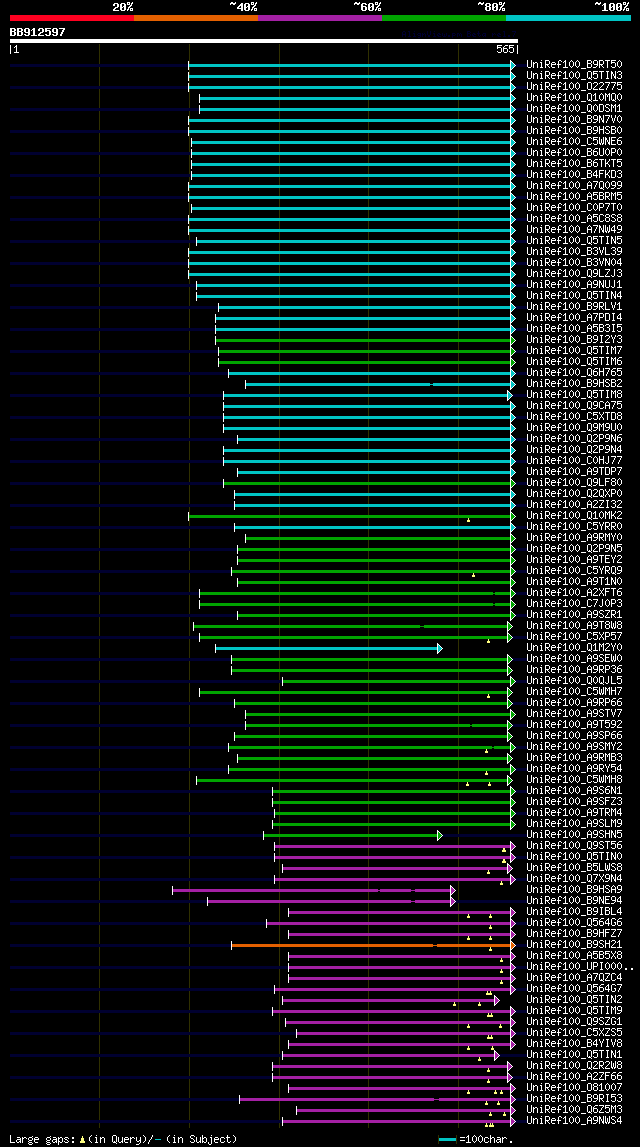The image size is (640, 1147).
Task: Open hit UniRef100_O22775
Action: coord(574,87)
